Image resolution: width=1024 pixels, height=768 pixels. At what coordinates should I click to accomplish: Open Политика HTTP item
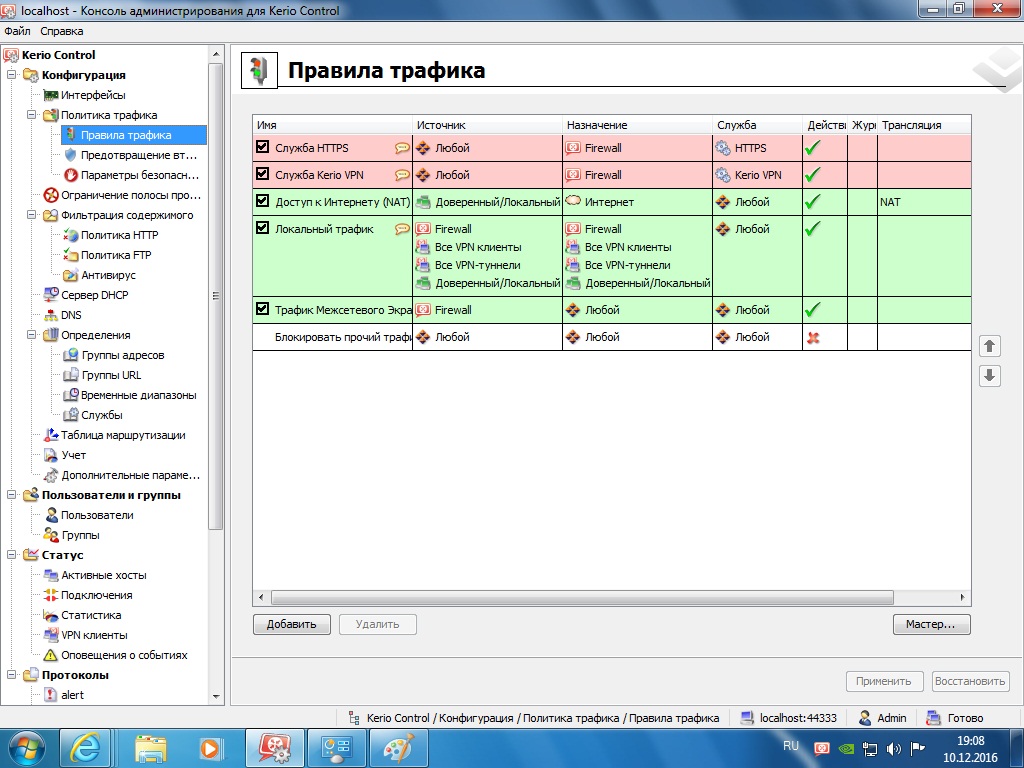click(x=110, y=235)
